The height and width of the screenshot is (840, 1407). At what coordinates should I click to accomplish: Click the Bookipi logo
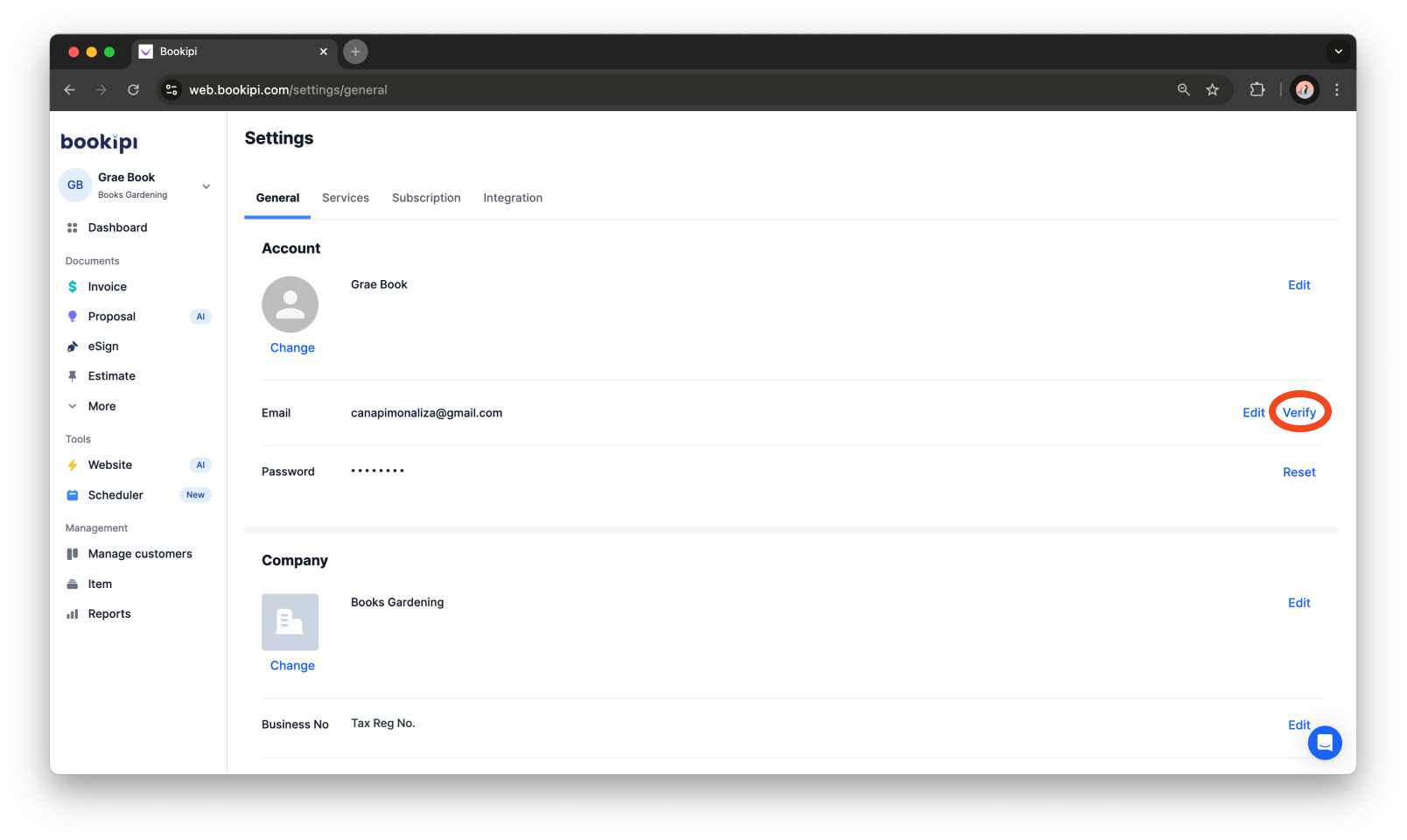98,141
